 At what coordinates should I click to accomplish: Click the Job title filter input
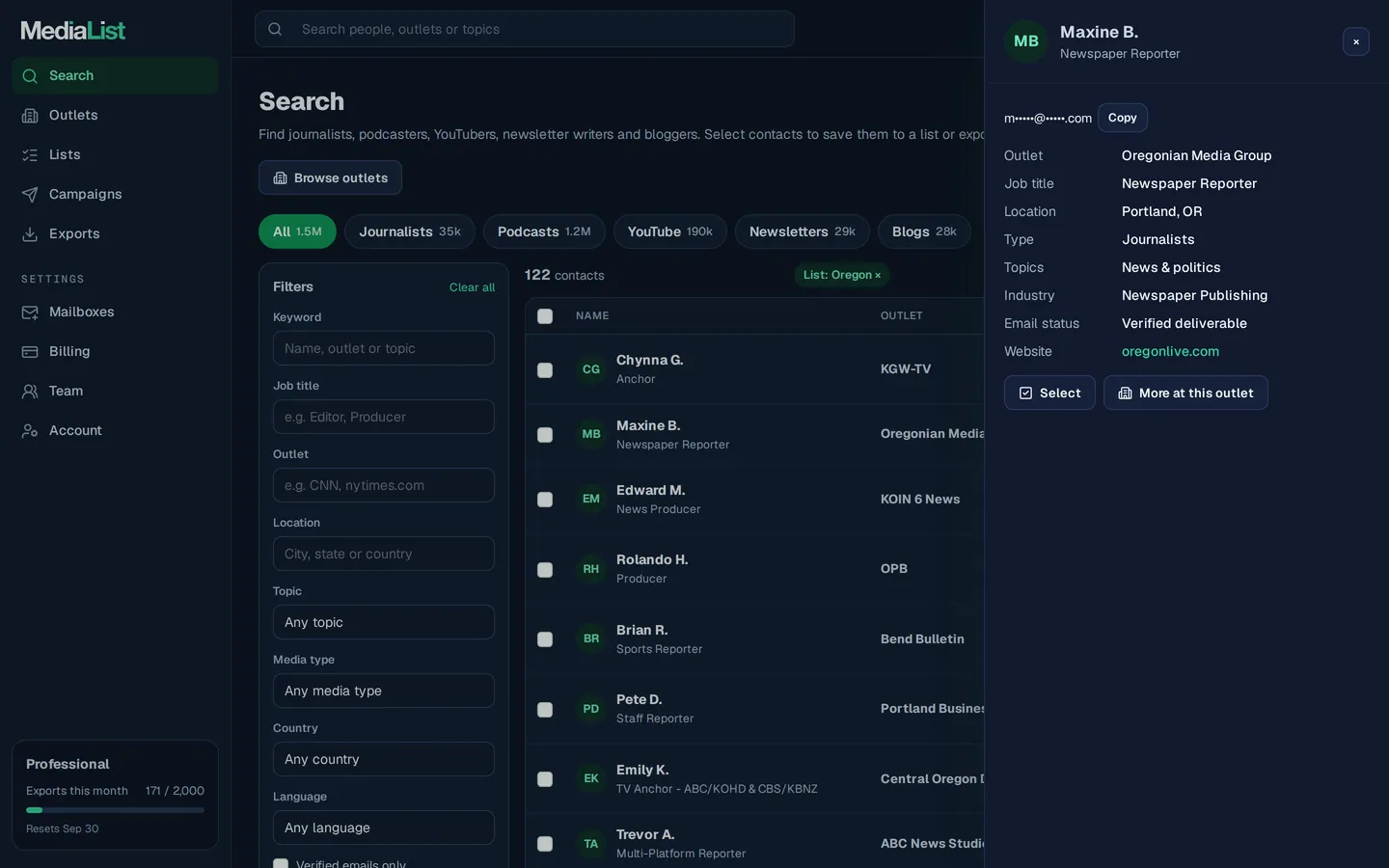click(384, 417)
